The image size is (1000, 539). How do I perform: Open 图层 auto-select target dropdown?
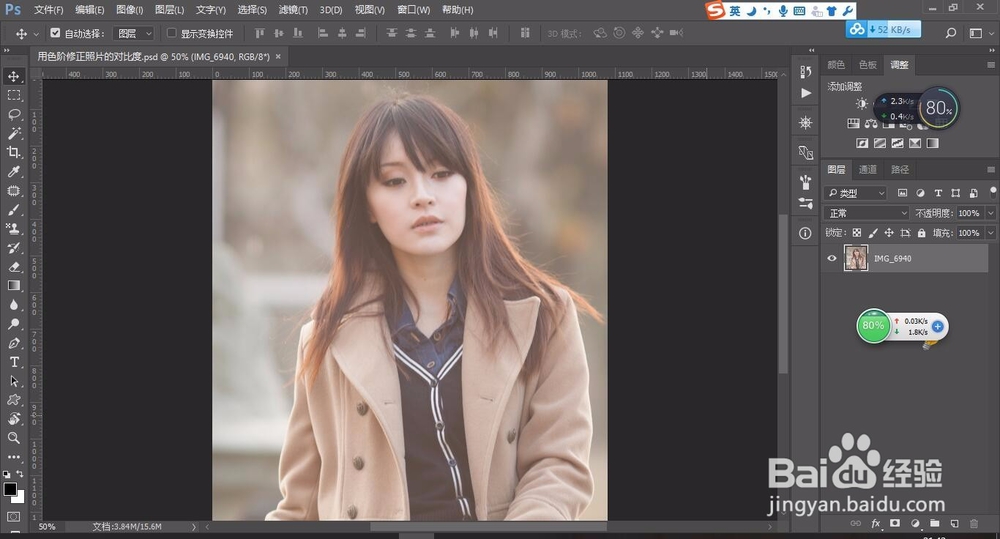coord(133,33)
